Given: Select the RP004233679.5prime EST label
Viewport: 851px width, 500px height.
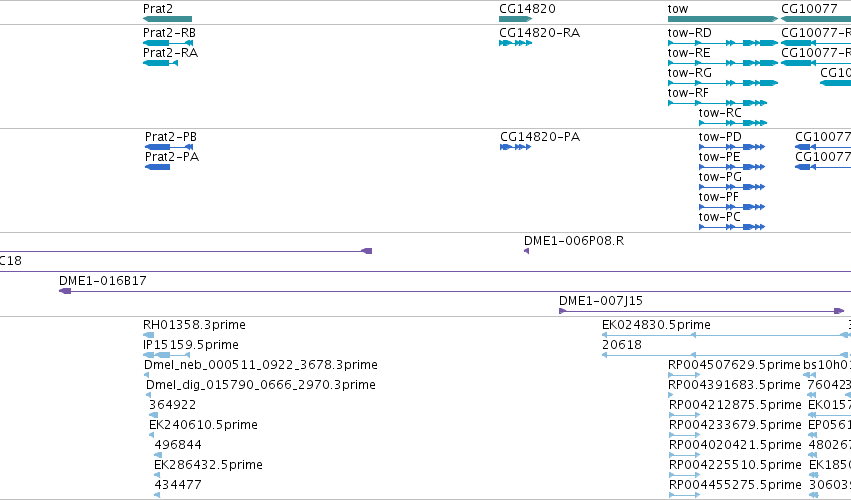Looking at the screenshot, I should (x=735, y=425).
